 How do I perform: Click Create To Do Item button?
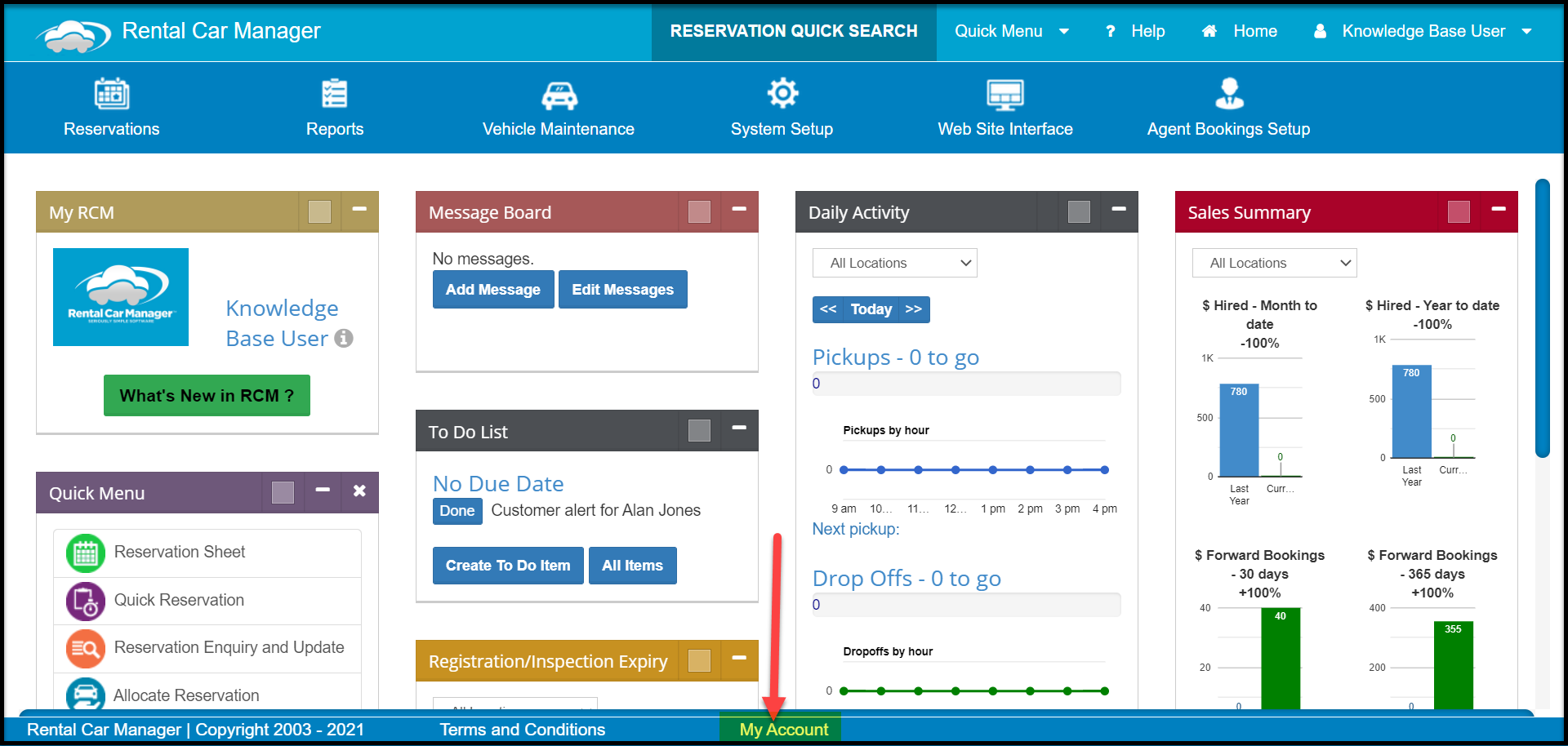[508, 566]
